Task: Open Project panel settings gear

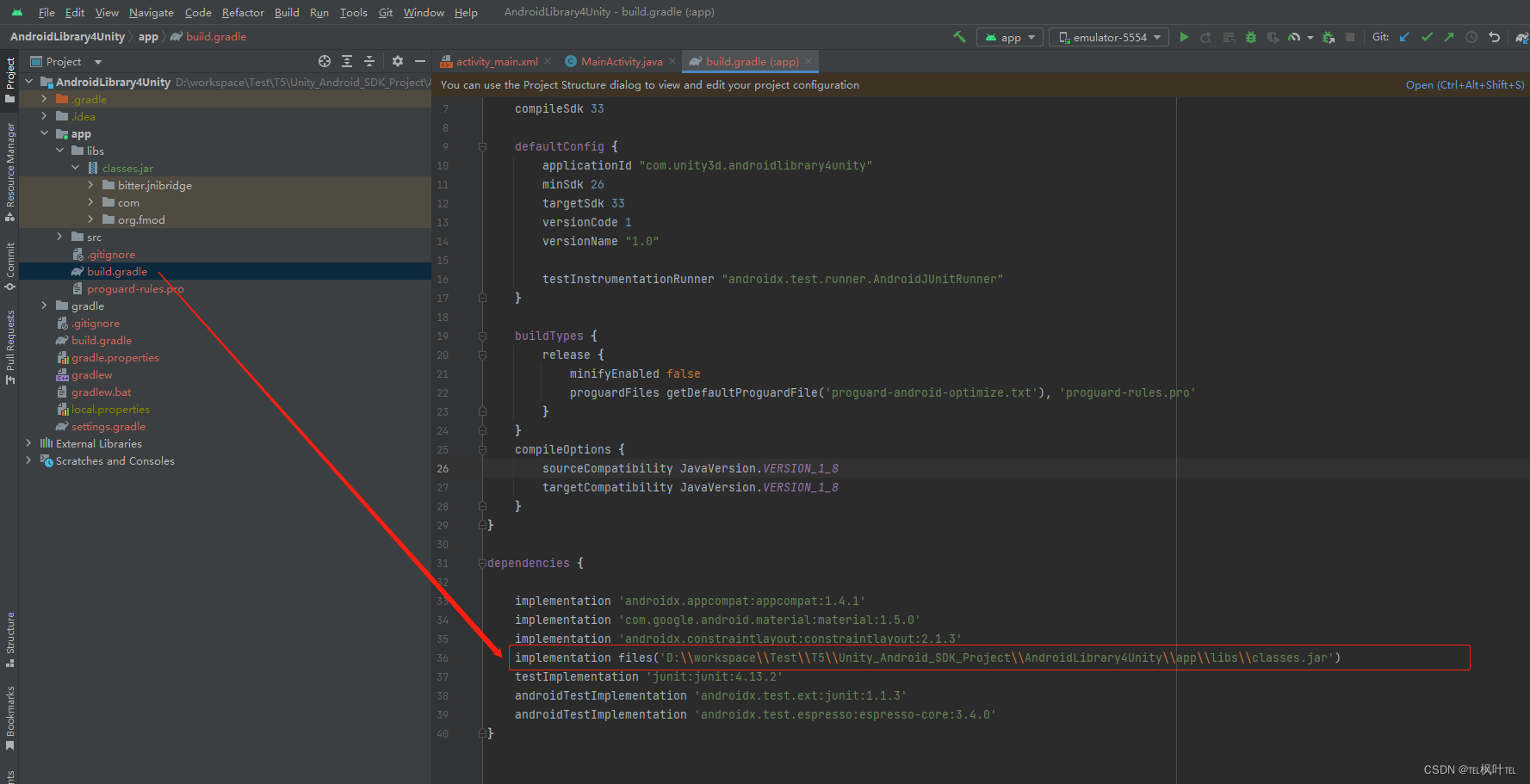Action: pyautogui.click(x=397, y=61)
